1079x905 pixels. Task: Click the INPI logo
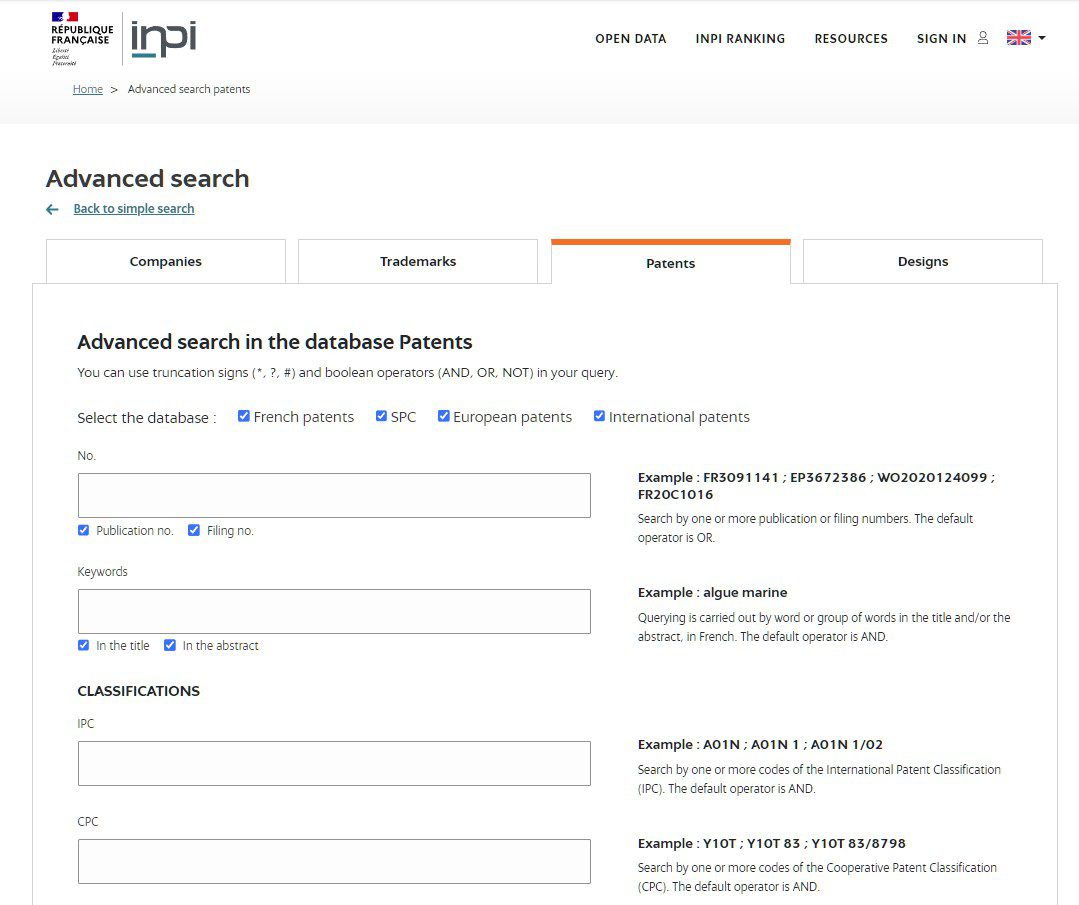tap(164, 39)
